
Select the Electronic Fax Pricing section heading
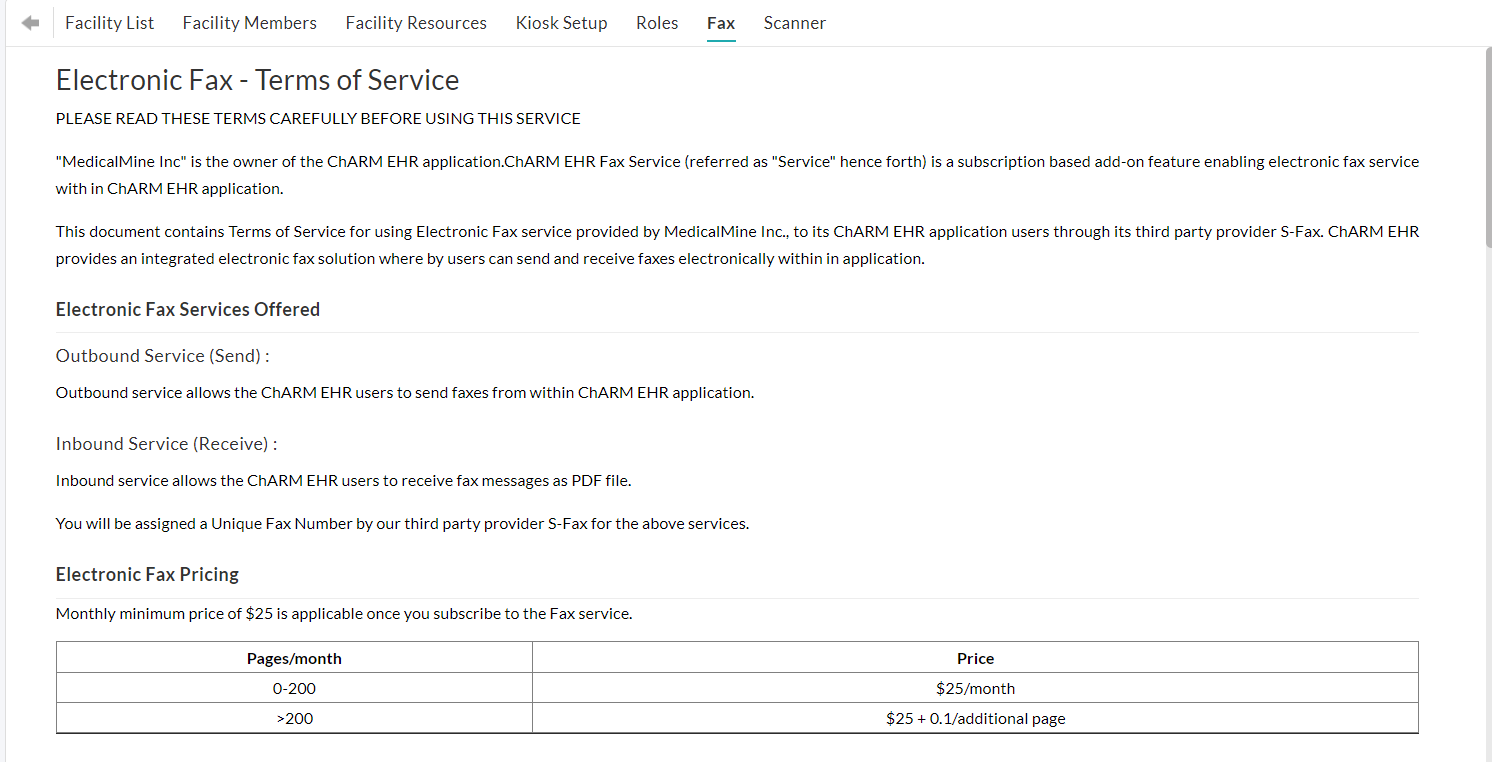point(147,574)
